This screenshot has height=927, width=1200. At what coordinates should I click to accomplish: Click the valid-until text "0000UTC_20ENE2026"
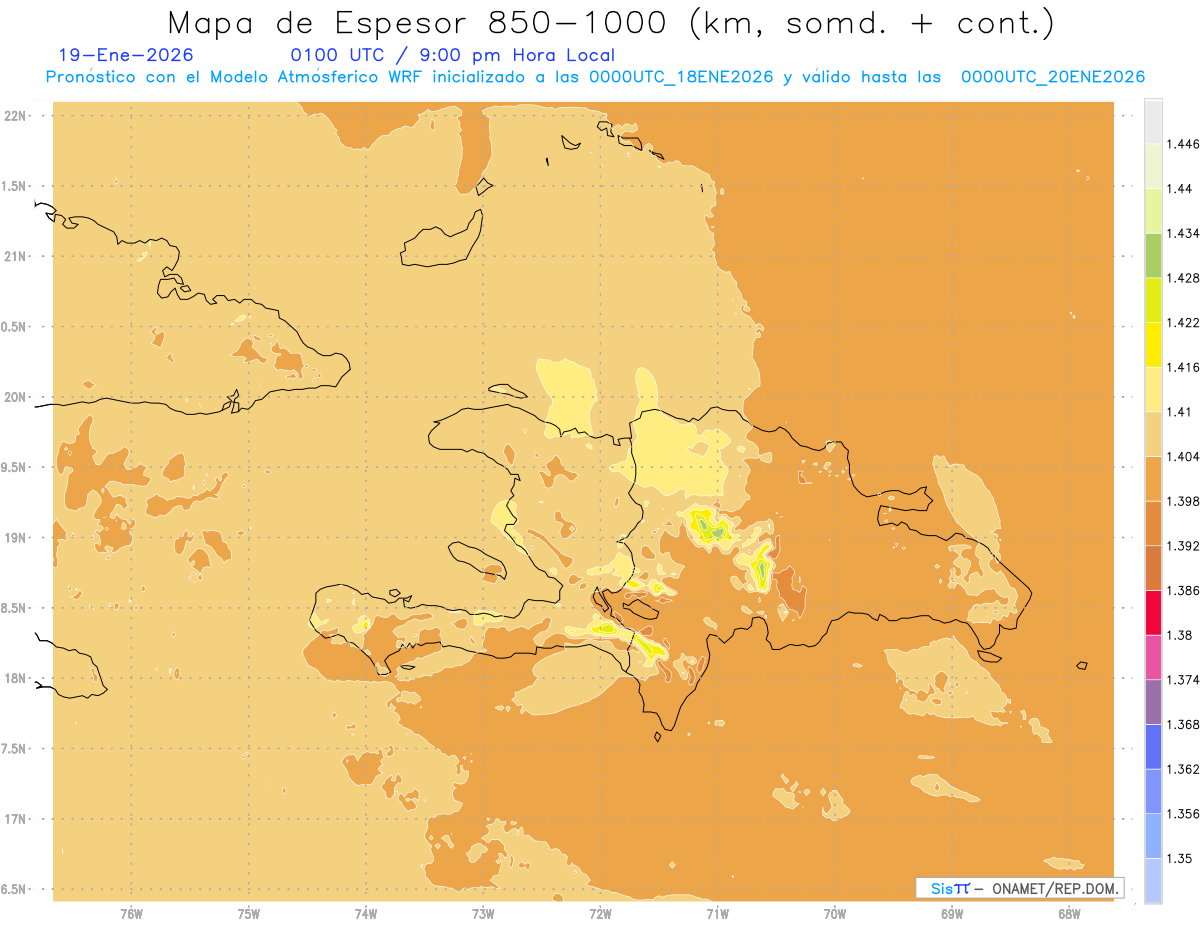[1052, 77]
